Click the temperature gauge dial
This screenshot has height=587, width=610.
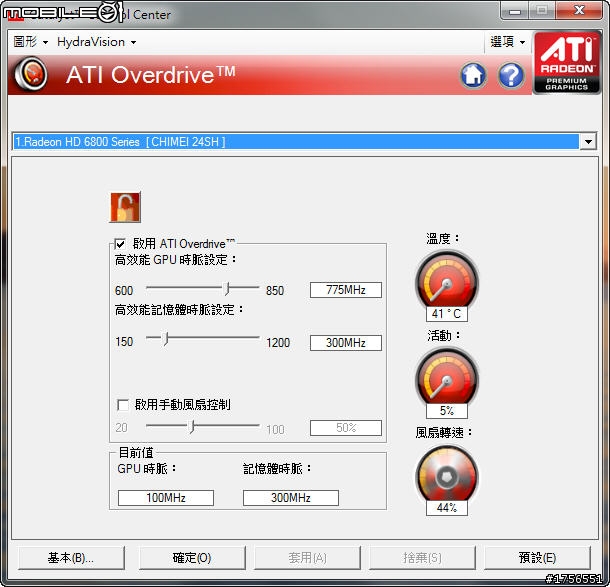[x=447, y=281]
